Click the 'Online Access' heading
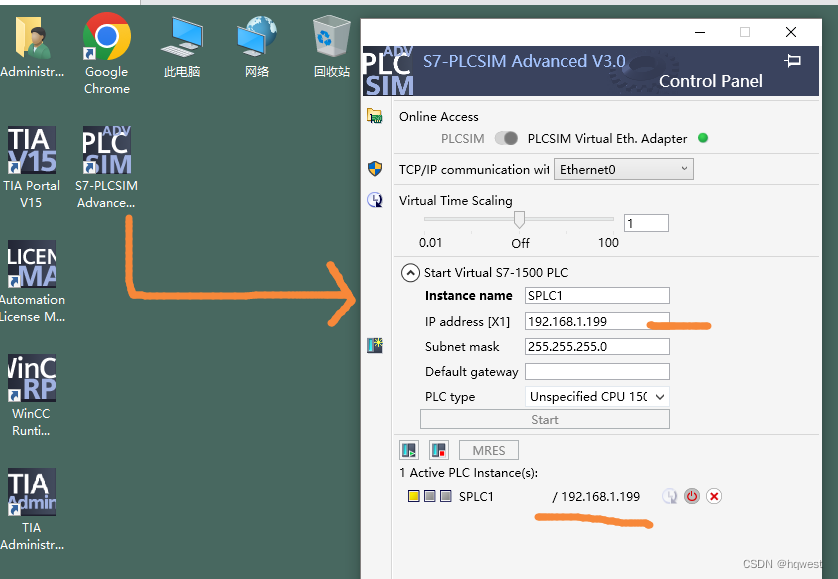The image size is (838, 579). (x=438, y=117)
